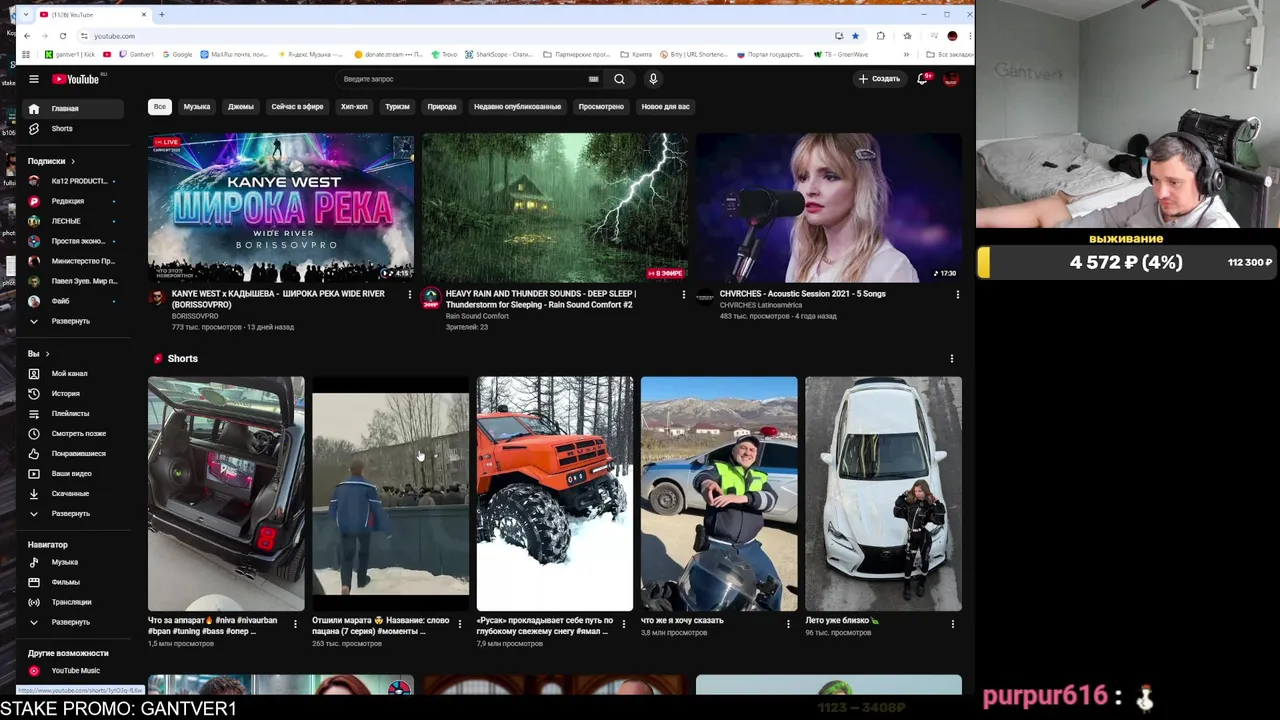The image size is (1280, 720).
Task: Go to Главная in the sidebar
Action: (x=72, y=108)
